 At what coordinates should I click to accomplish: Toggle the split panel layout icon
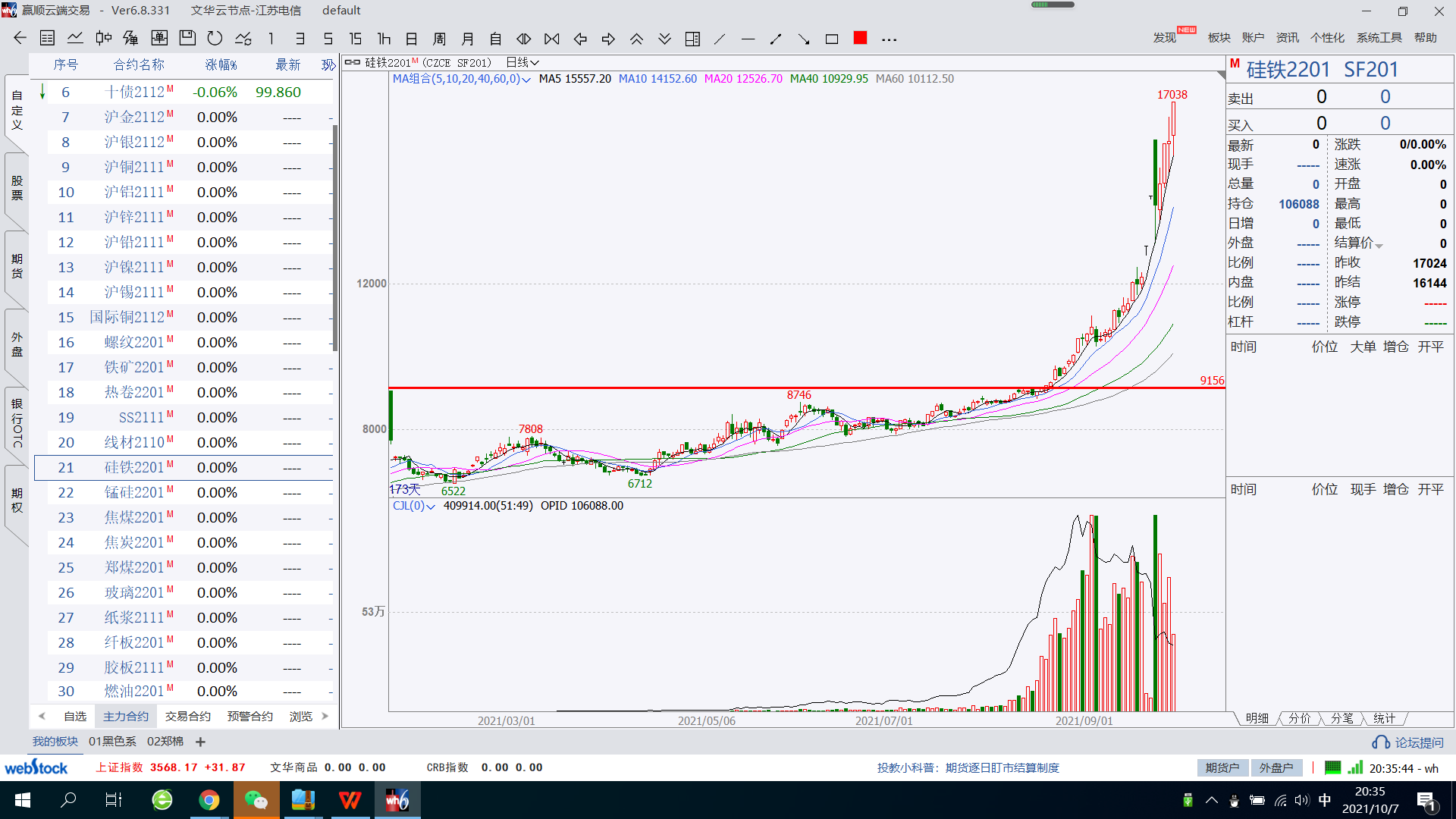coord(692,38)
